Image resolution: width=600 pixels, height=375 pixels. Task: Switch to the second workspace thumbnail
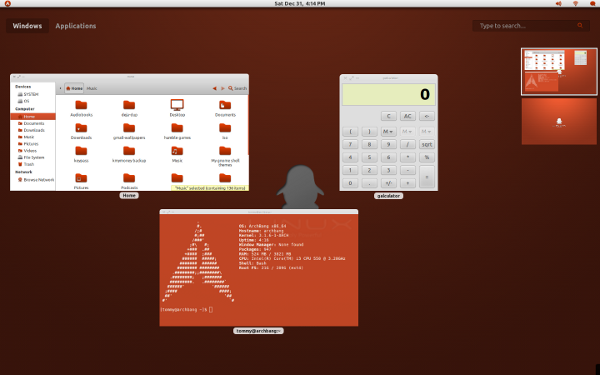pyautogui.click(x=559, y=121)
